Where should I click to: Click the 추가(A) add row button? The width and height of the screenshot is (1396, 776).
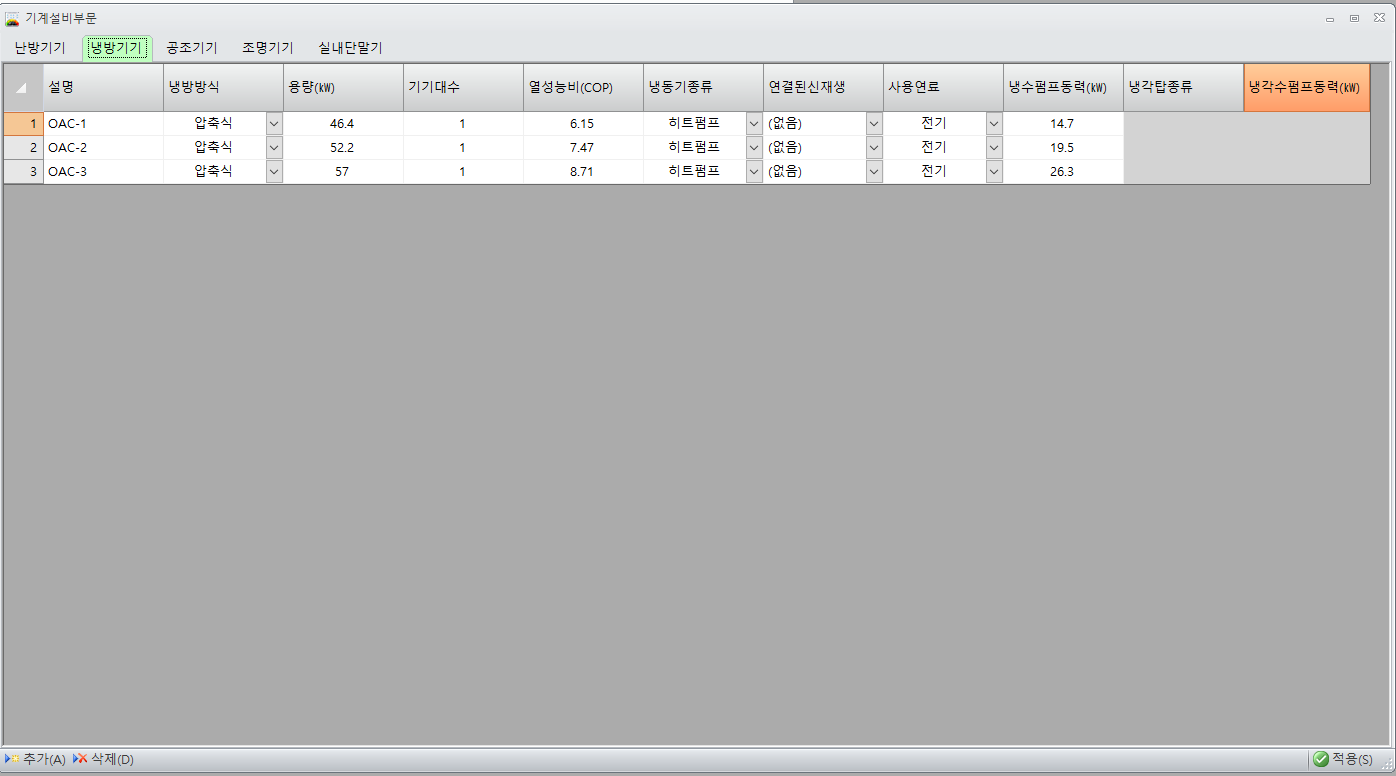pos(36,759)
